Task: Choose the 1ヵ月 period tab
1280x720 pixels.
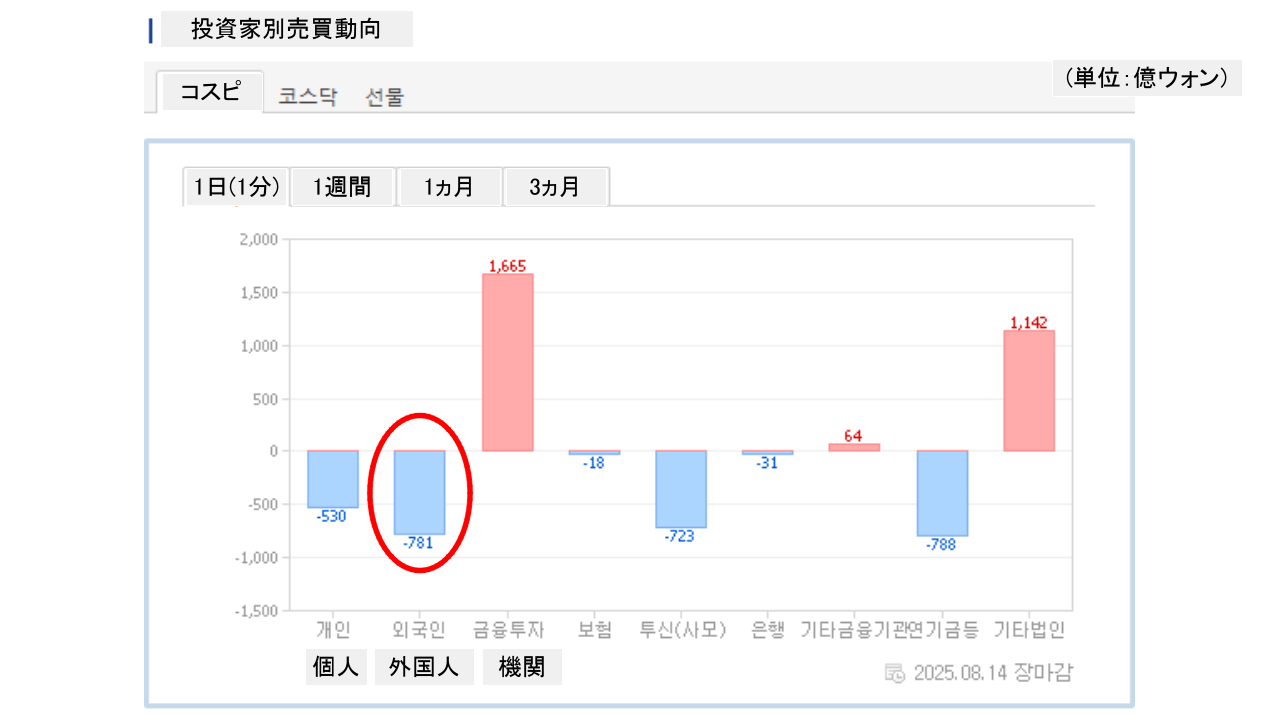Action: pos(449,187)
